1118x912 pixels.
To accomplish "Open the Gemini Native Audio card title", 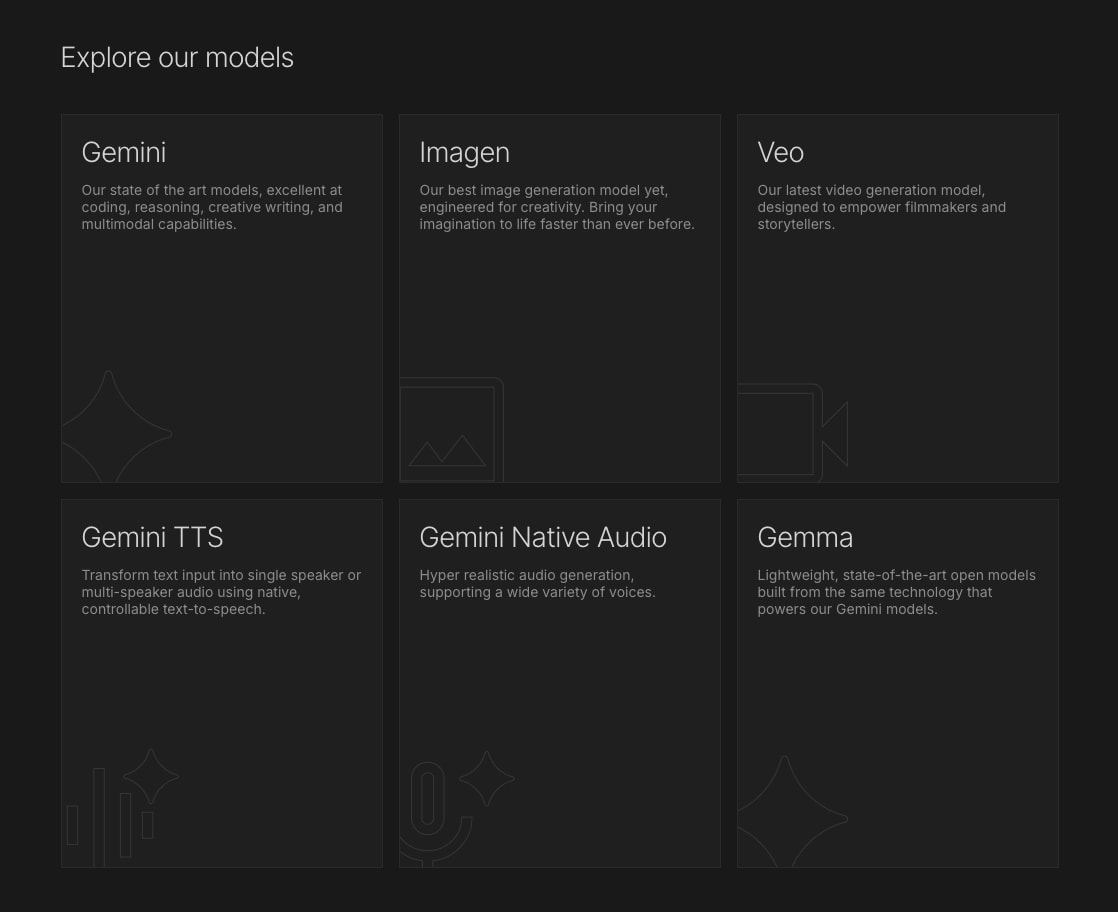I will click(x=543, y=537).
